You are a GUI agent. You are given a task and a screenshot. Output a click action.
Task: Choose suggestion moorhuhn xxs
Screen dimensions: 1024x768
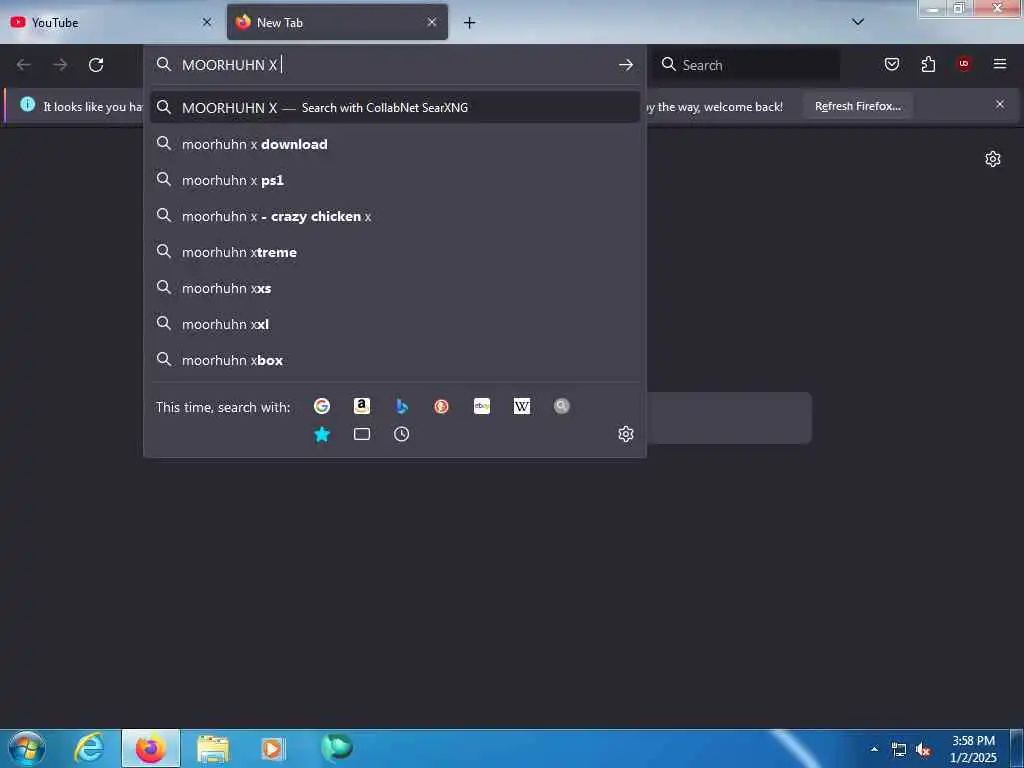[x=394, y=288]
